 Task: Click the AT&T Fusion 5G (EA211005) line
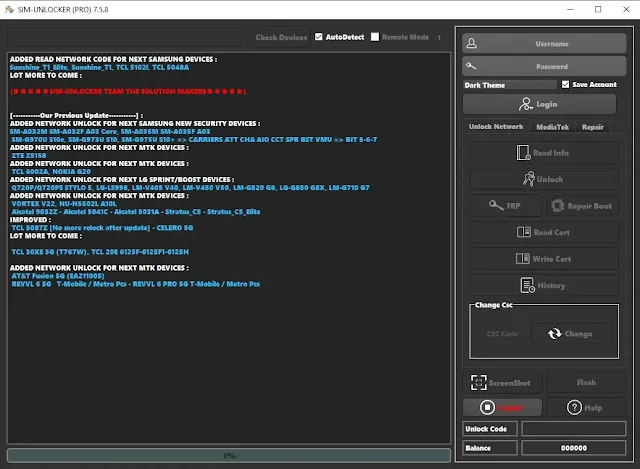tap(58, 276)
